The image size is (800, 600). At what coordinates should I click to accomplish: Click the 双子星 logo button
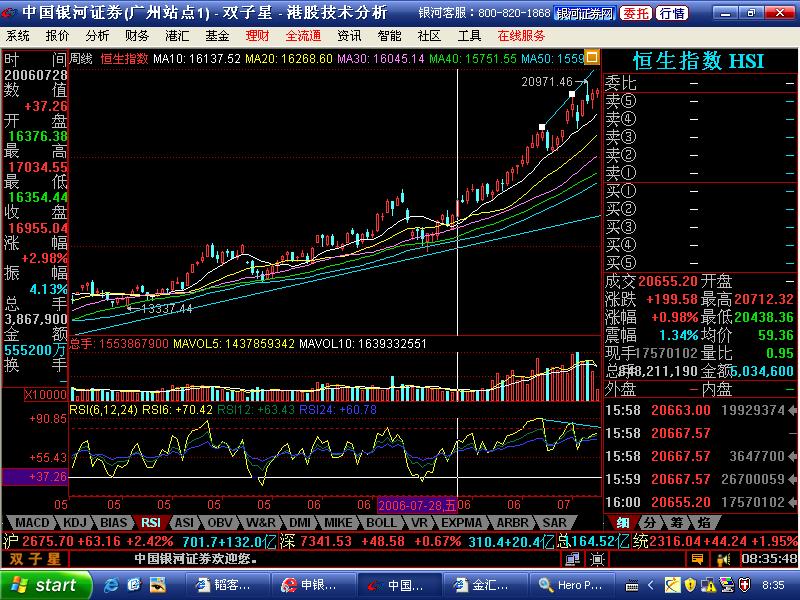pyautogui.click(x=35, y=559)
